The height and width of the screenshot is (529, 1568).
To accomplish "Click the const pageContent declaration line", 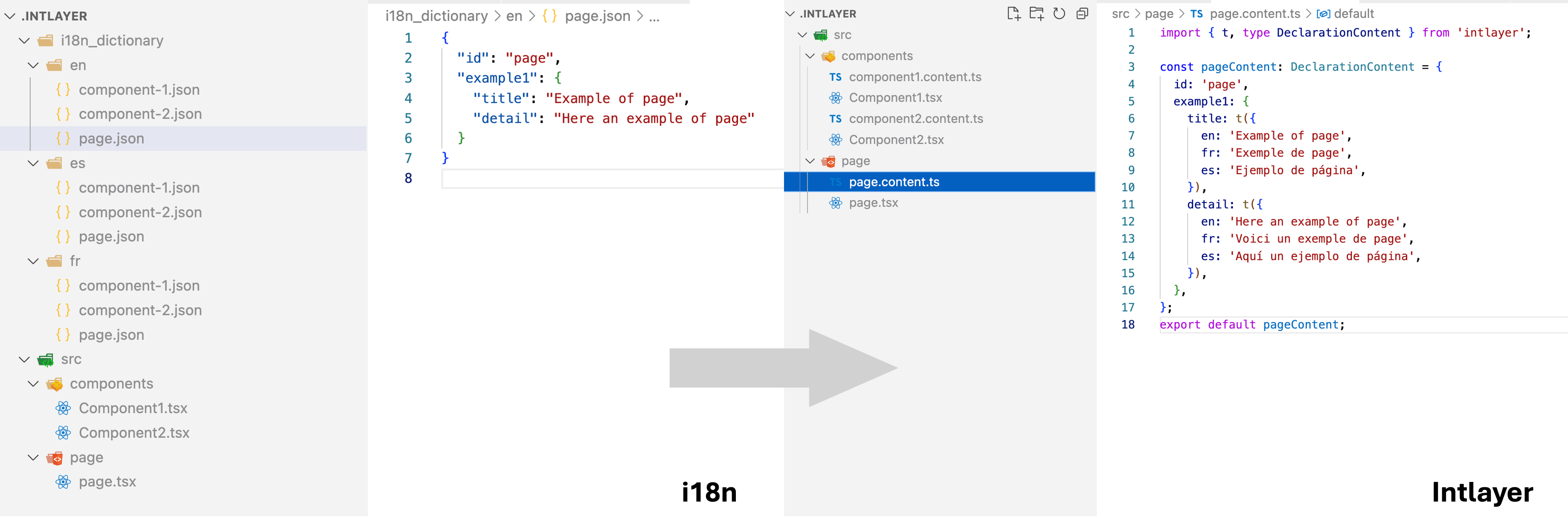I will 1301,67.
